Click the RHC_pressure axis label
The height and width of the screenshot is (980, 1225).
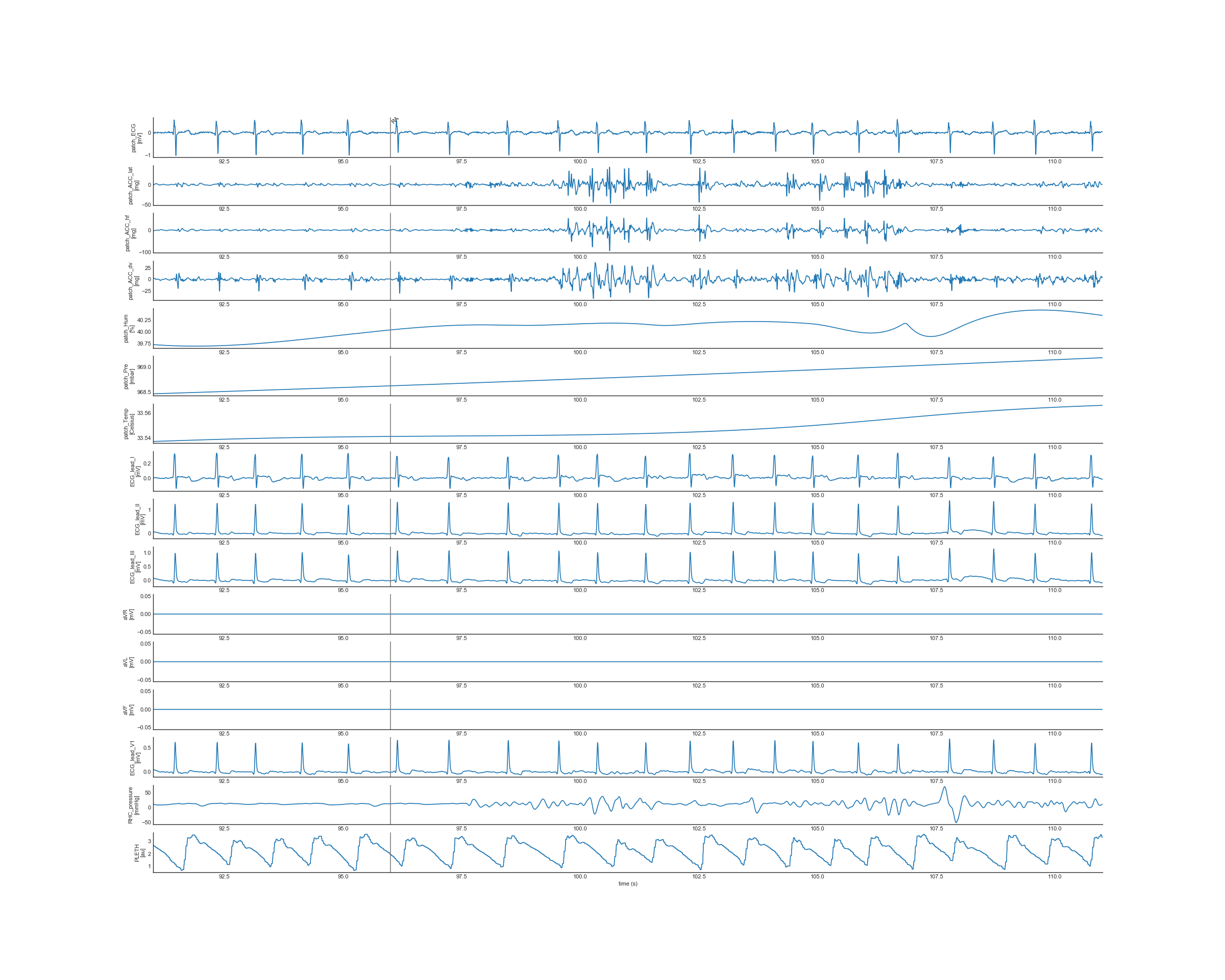pos(133,805)
